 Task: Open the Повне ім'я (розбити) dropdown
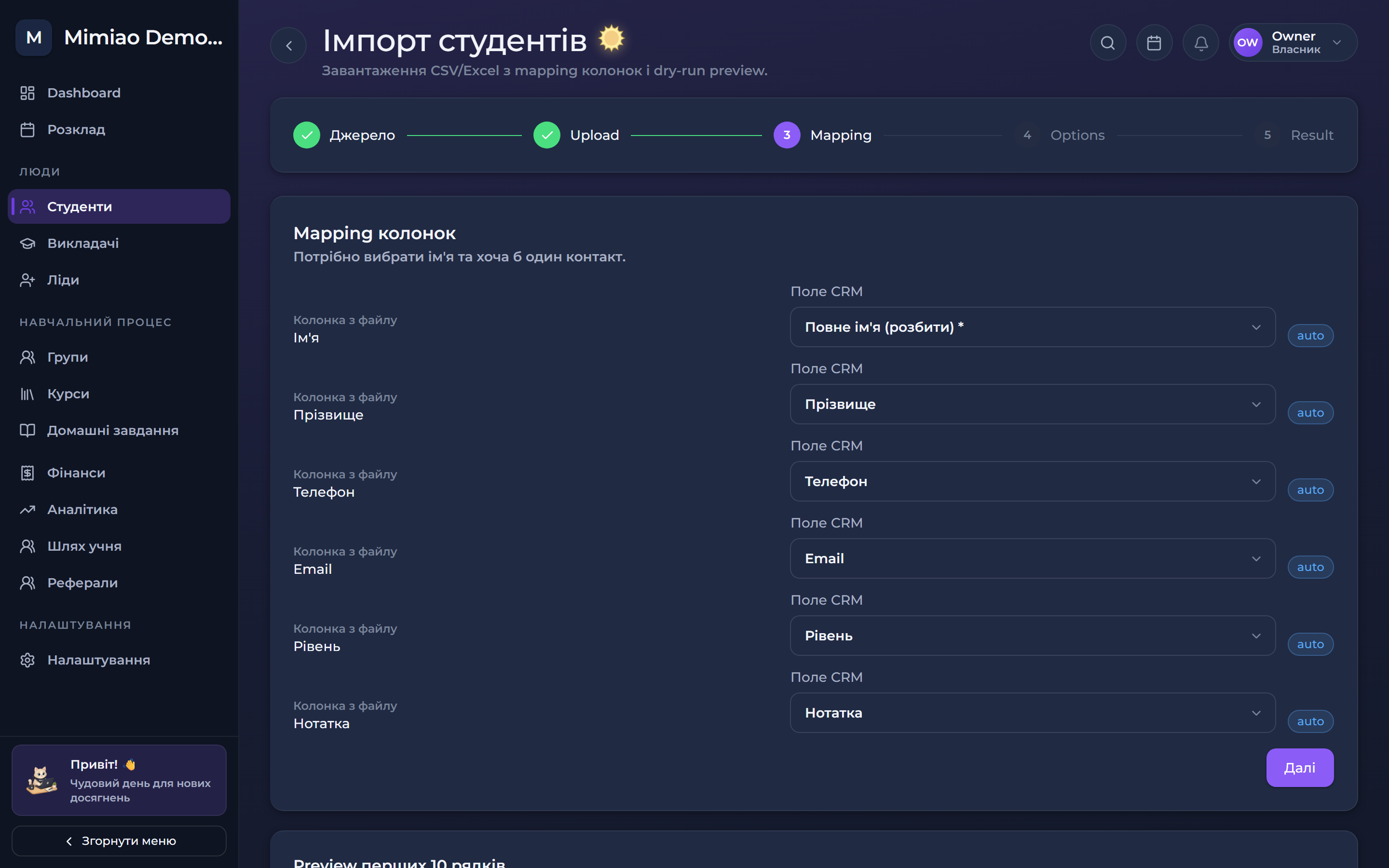(x=1033, y=327)
